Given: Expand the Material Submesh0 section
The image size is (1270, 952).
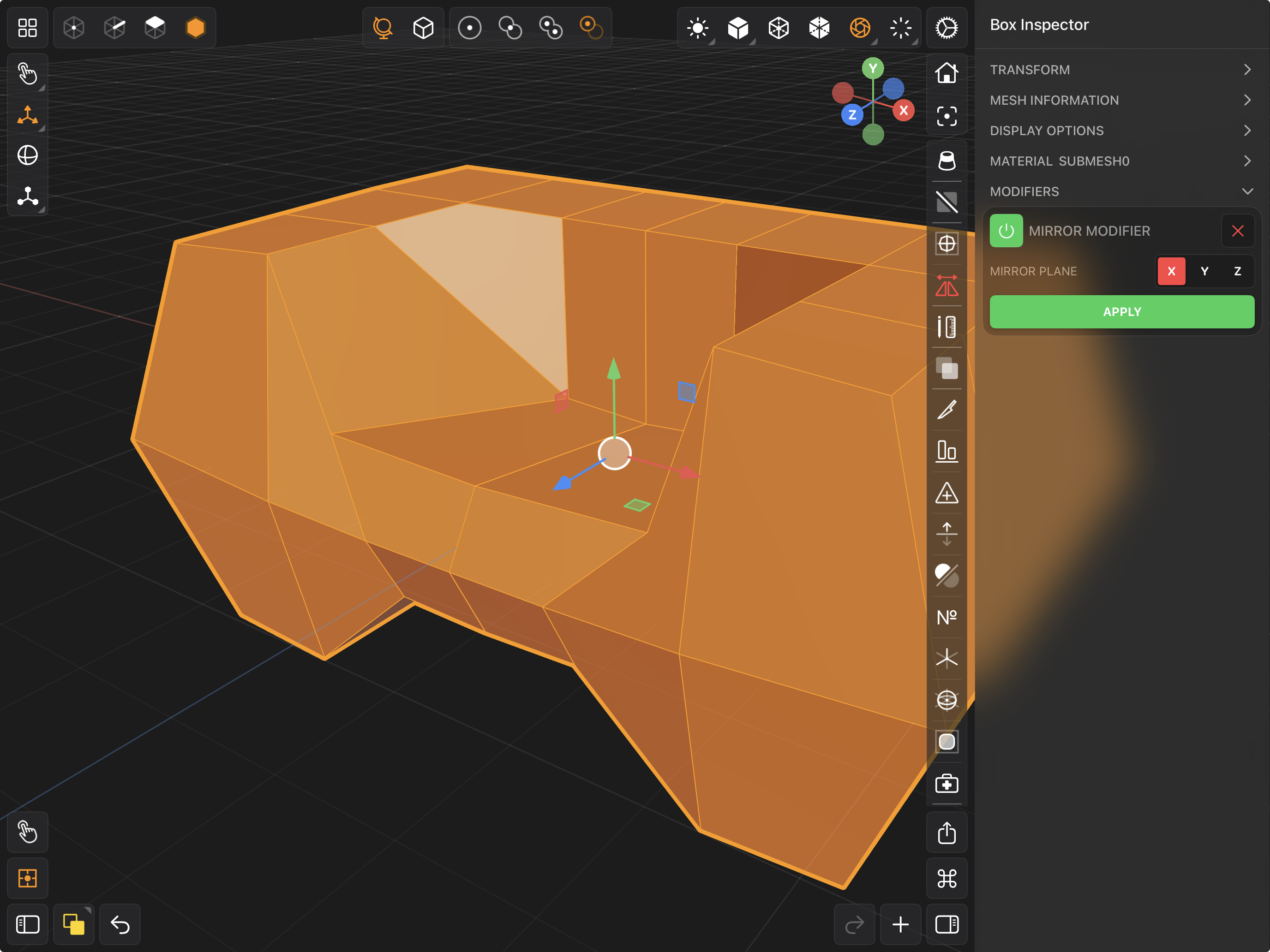Looking at the screenshot, I should coord(1121,161).
